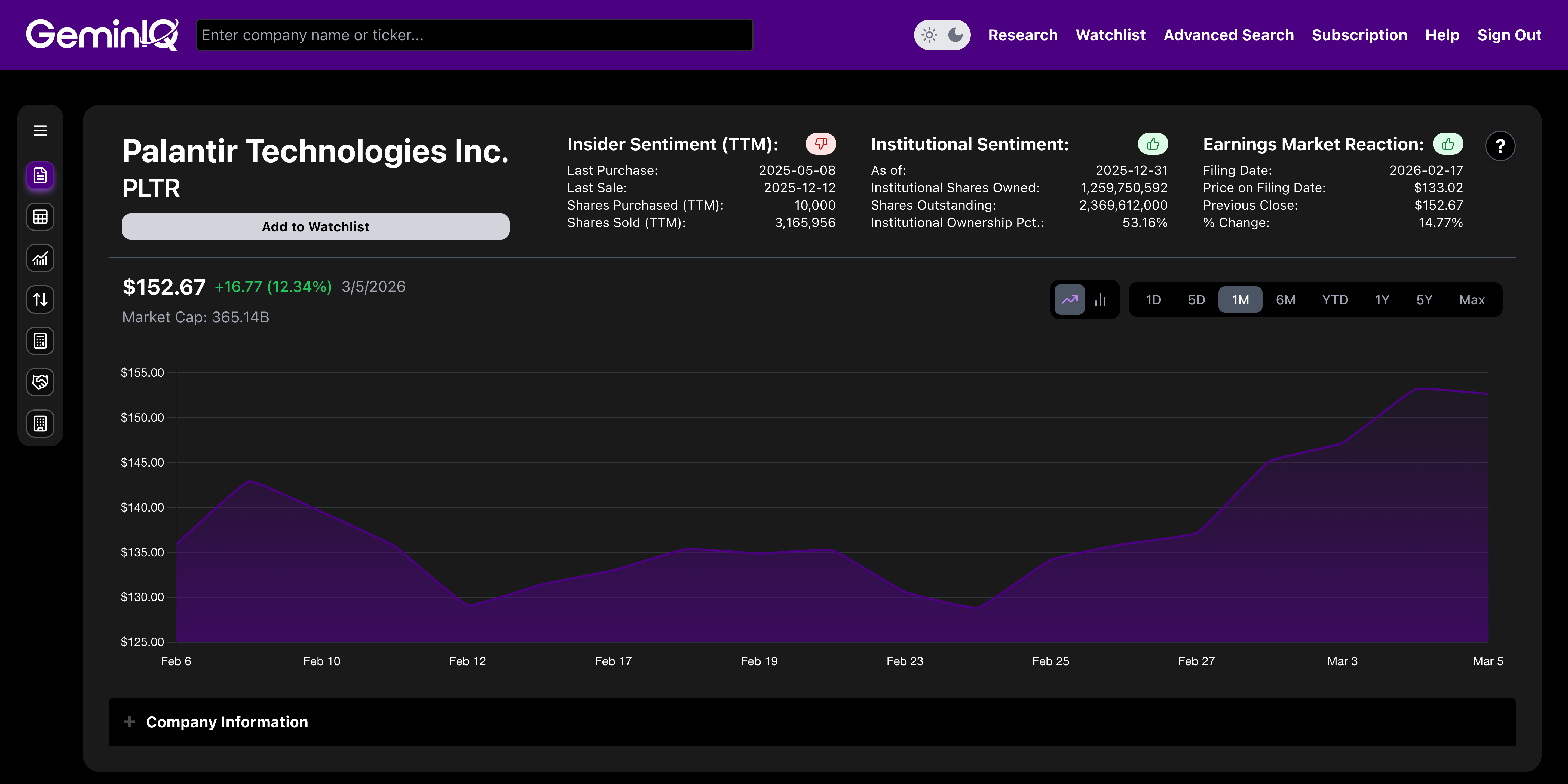Click the rising bar chart sidebar icon

tap(40, 259)
